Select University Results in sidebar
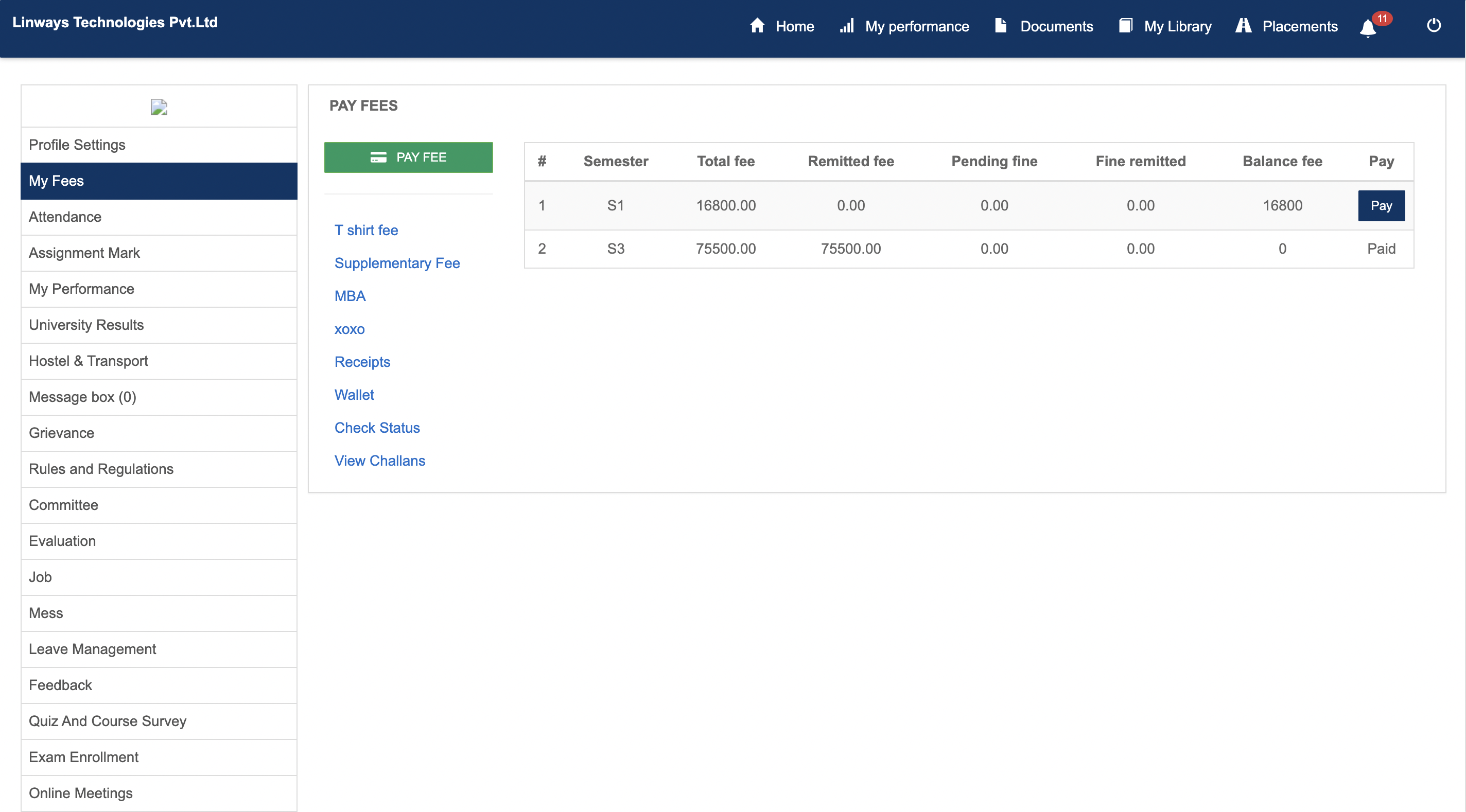This screenshot has height=812, width=1466. [x=159, y=326]
